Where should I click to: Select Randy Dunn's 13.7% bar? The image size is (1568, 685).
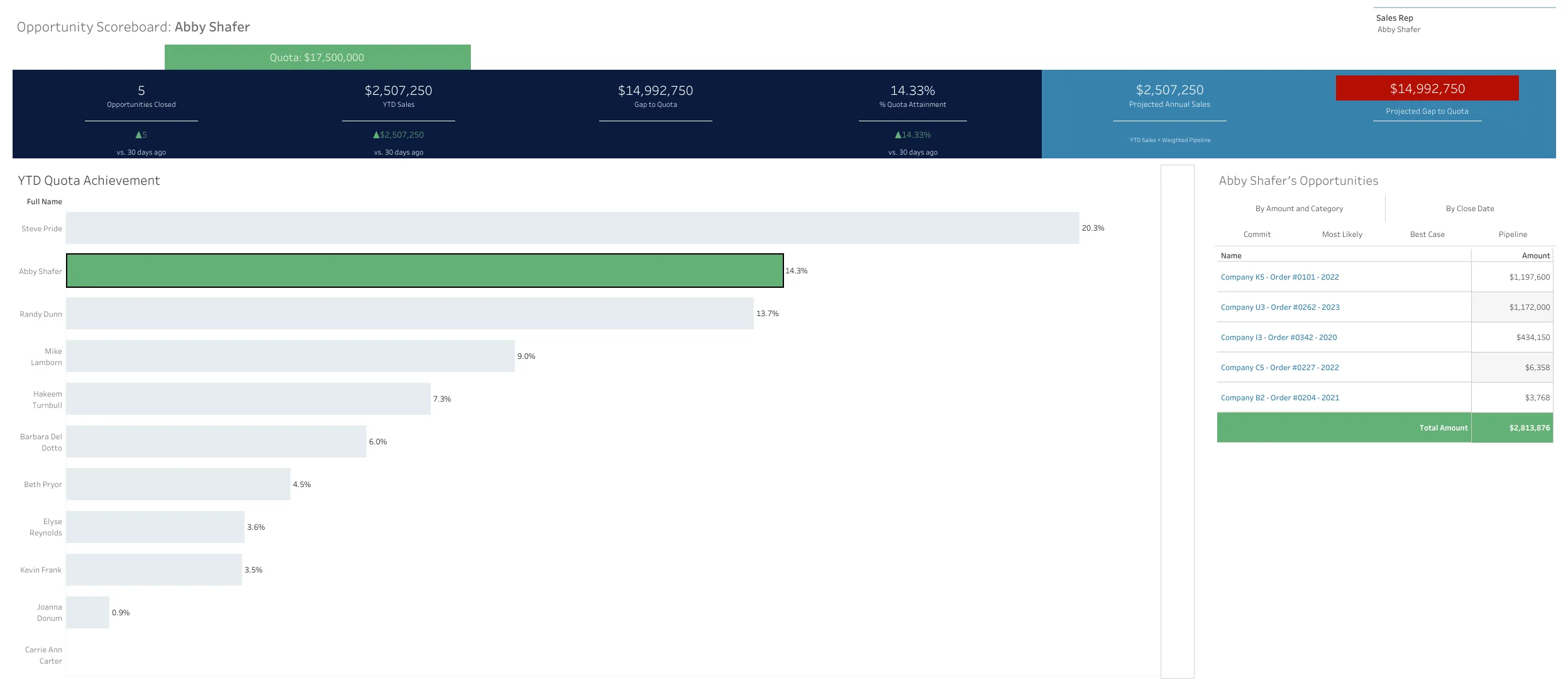(410, 314)
